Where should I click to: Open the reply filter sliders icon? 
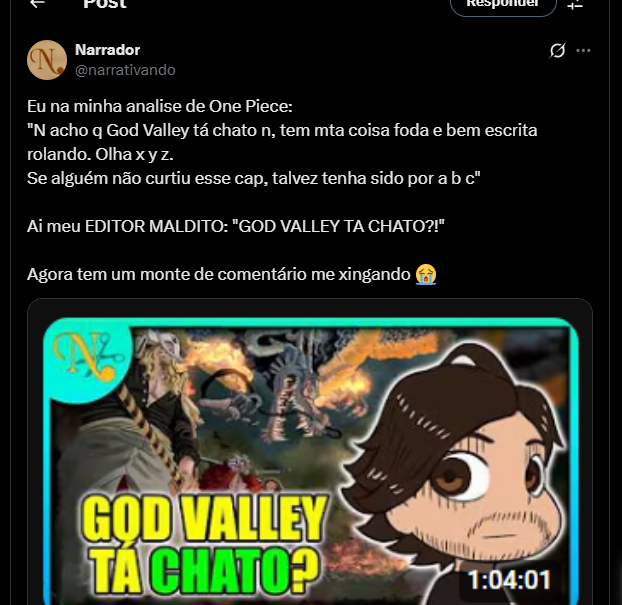pyautogui.click(x=575, y=4)
